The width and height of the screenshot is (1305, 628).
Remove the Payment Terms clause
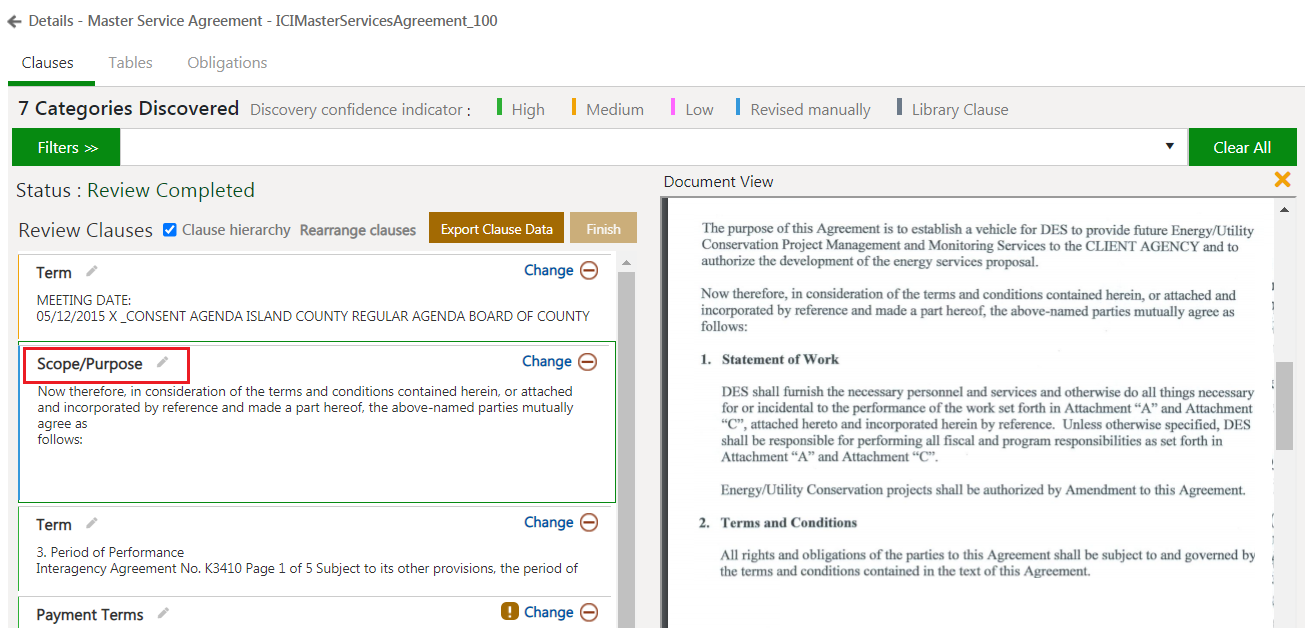pyautogui.click(x=590, y=612)
